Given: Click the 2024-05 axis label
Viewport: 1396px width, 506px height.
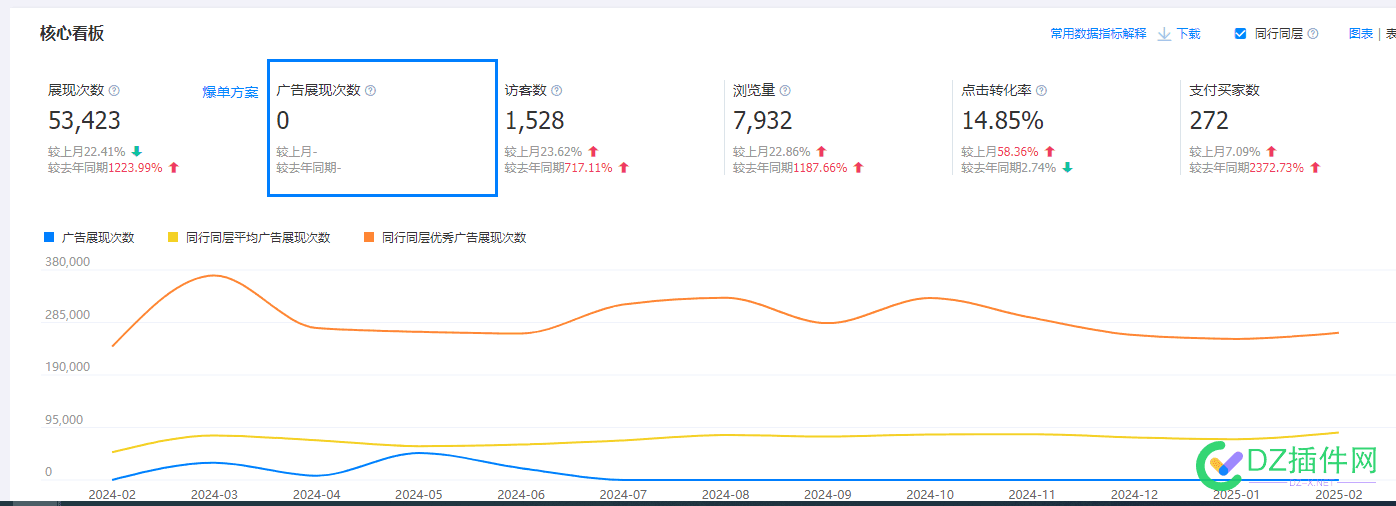Looking at the screenshot, I should coord(416,494).
